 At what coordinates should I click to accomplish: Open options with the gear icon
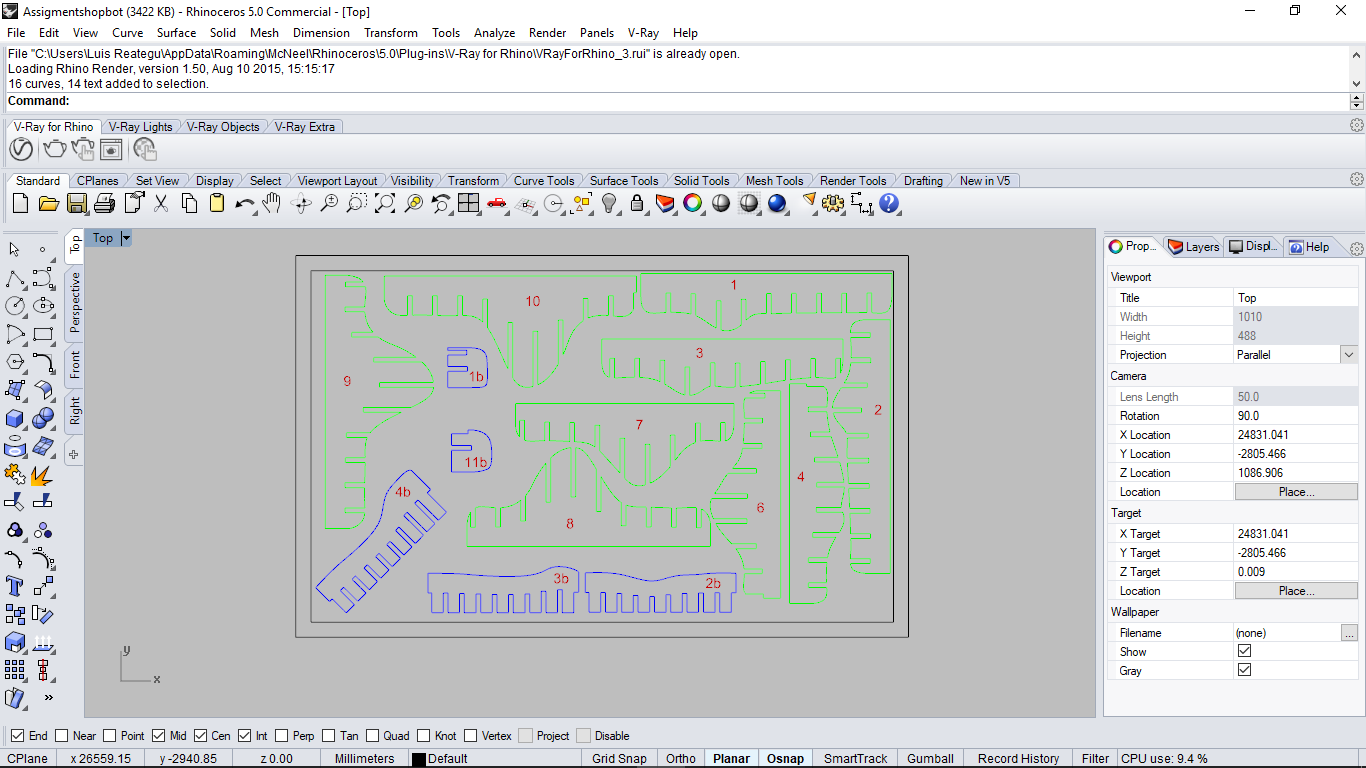[x=833, y=204]
